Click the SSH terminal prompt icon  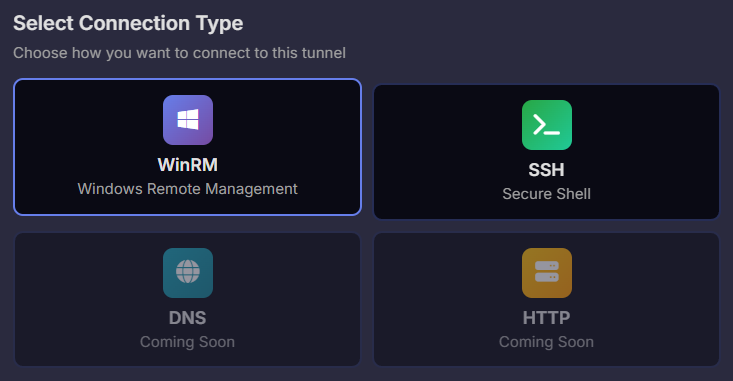(547, 125)
